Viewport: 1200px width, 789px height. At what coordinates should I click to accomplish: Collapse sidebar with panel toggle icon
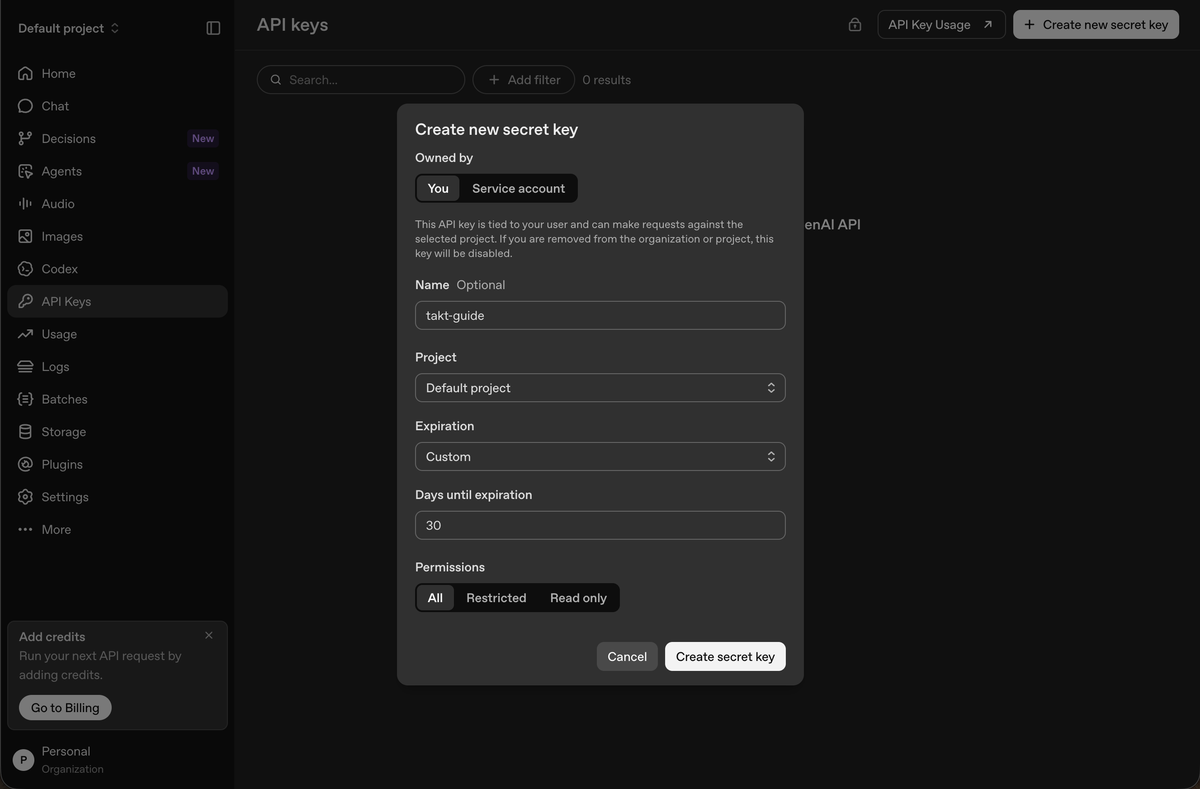(x=213, y=28)
